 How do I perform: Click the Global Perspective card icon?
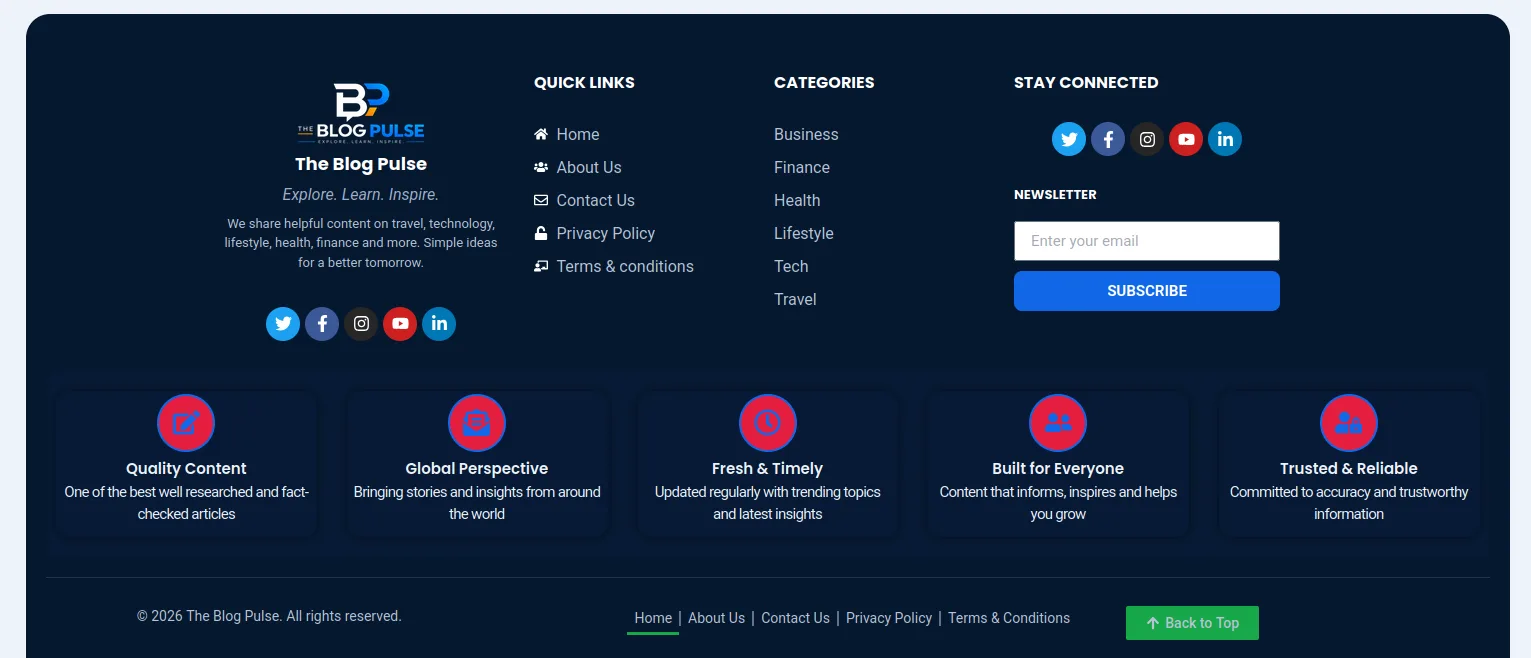click(477, 423)
